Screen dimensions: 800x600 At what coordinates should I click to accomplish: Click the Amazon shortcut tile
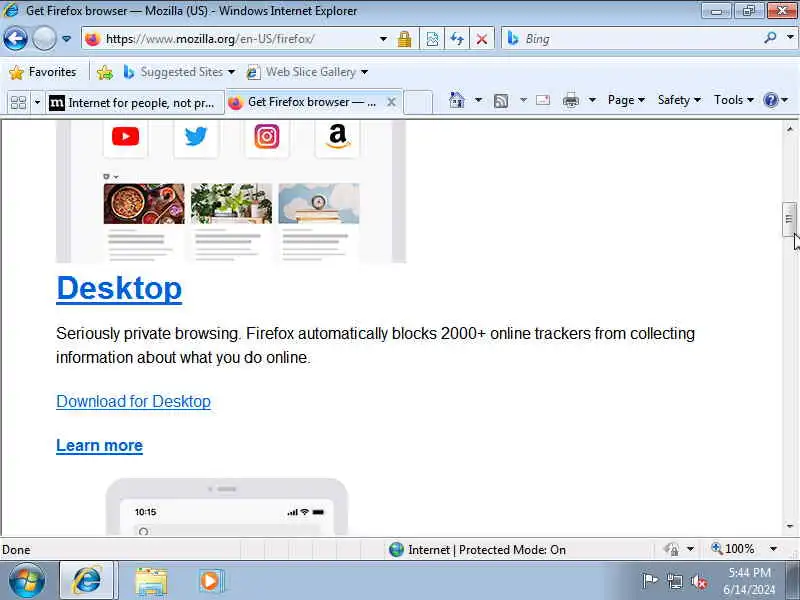338,137
